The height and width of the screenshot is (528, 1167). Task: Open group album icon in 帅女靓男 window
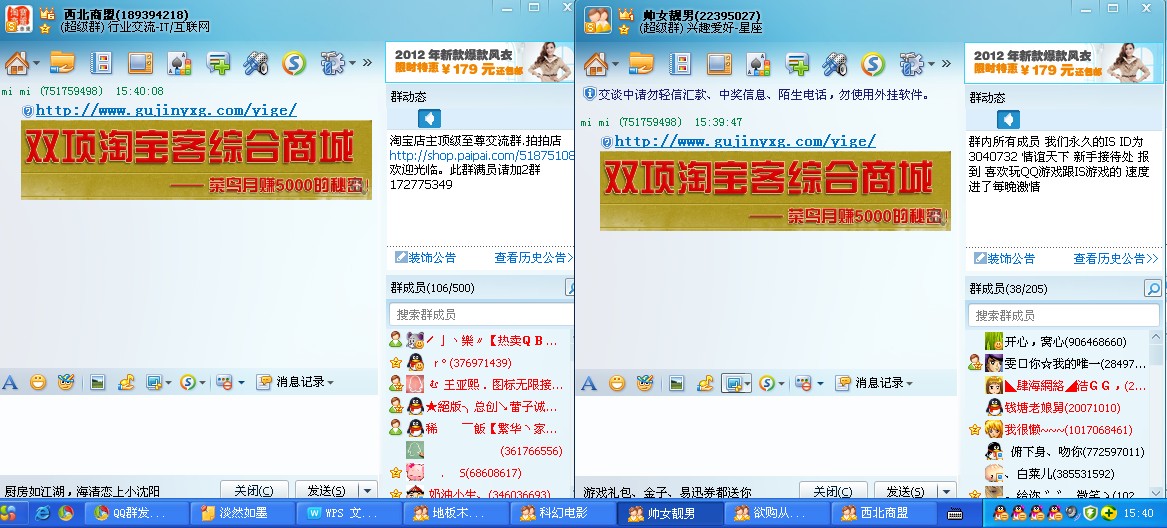tap(680, 63)
